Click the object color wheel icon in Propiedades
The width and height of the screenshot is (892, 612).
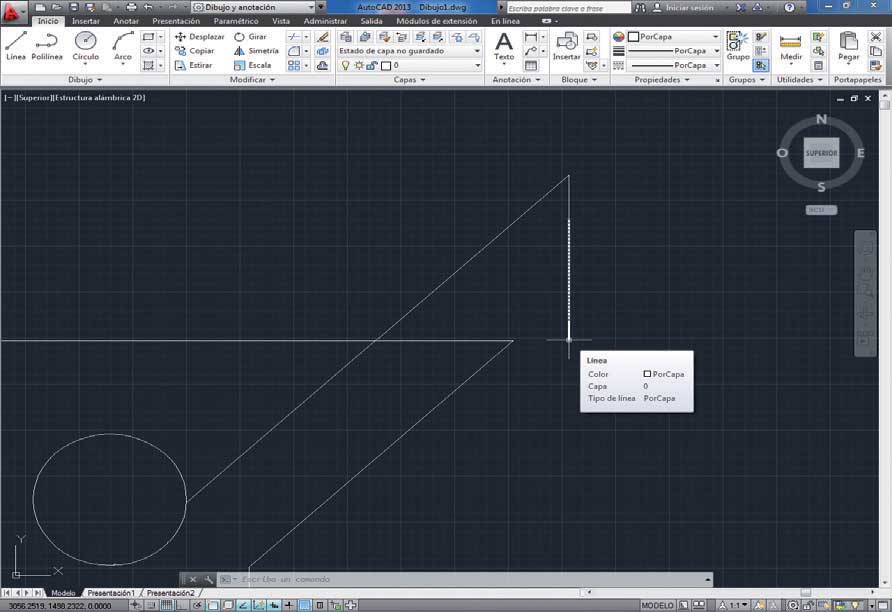coord(619,36)
